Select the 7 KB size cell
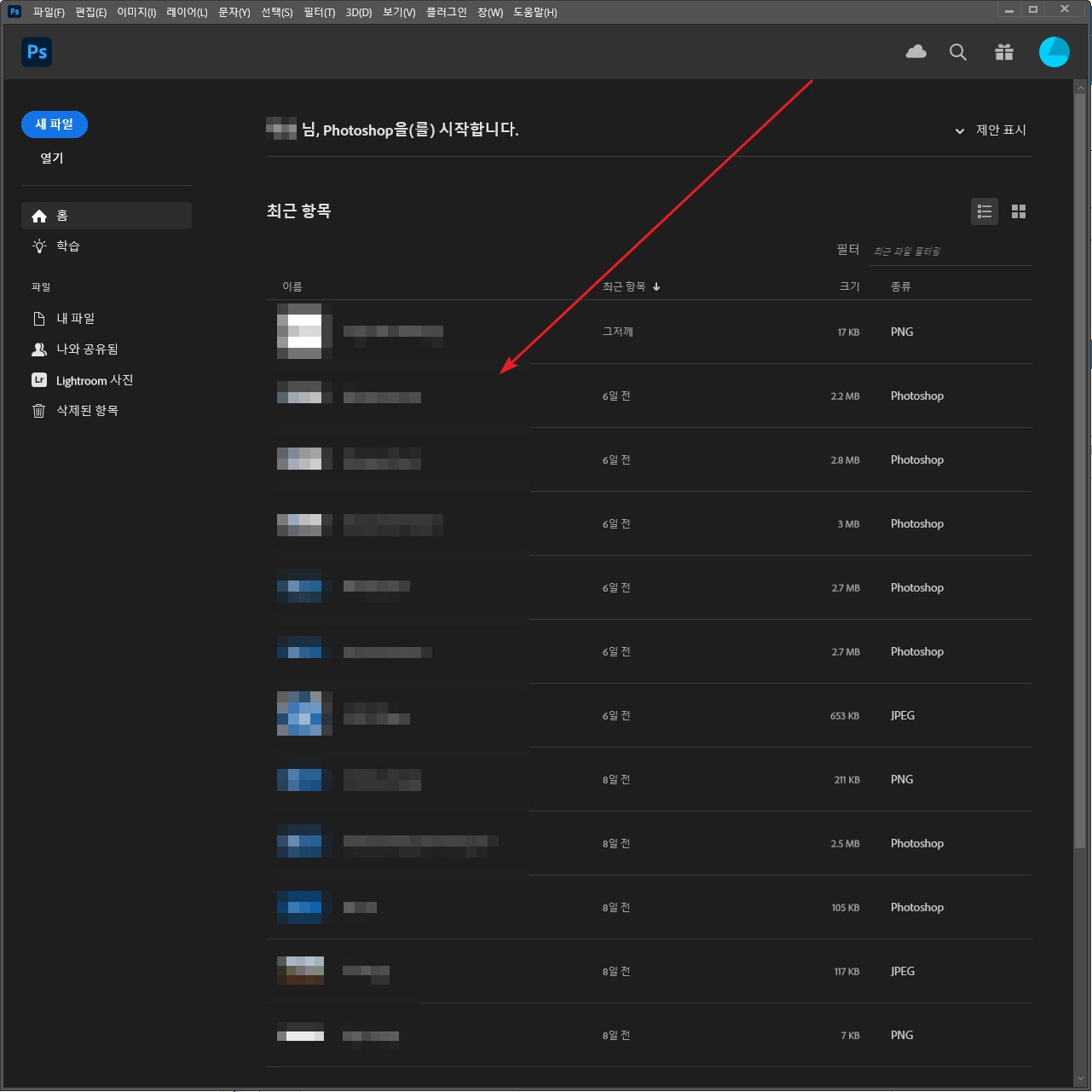This screenshot has height=1092, width=1092. click(850, 1036)
